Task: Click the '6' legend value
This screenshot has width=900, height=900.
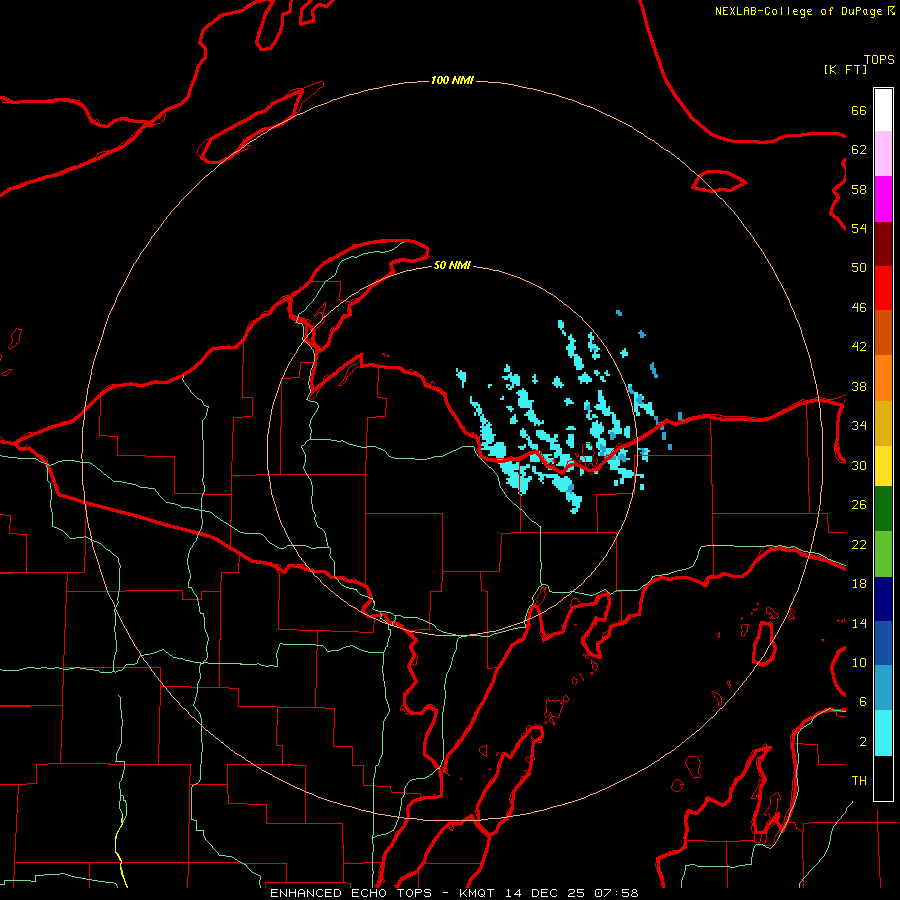Action: [x=863, y=702]
